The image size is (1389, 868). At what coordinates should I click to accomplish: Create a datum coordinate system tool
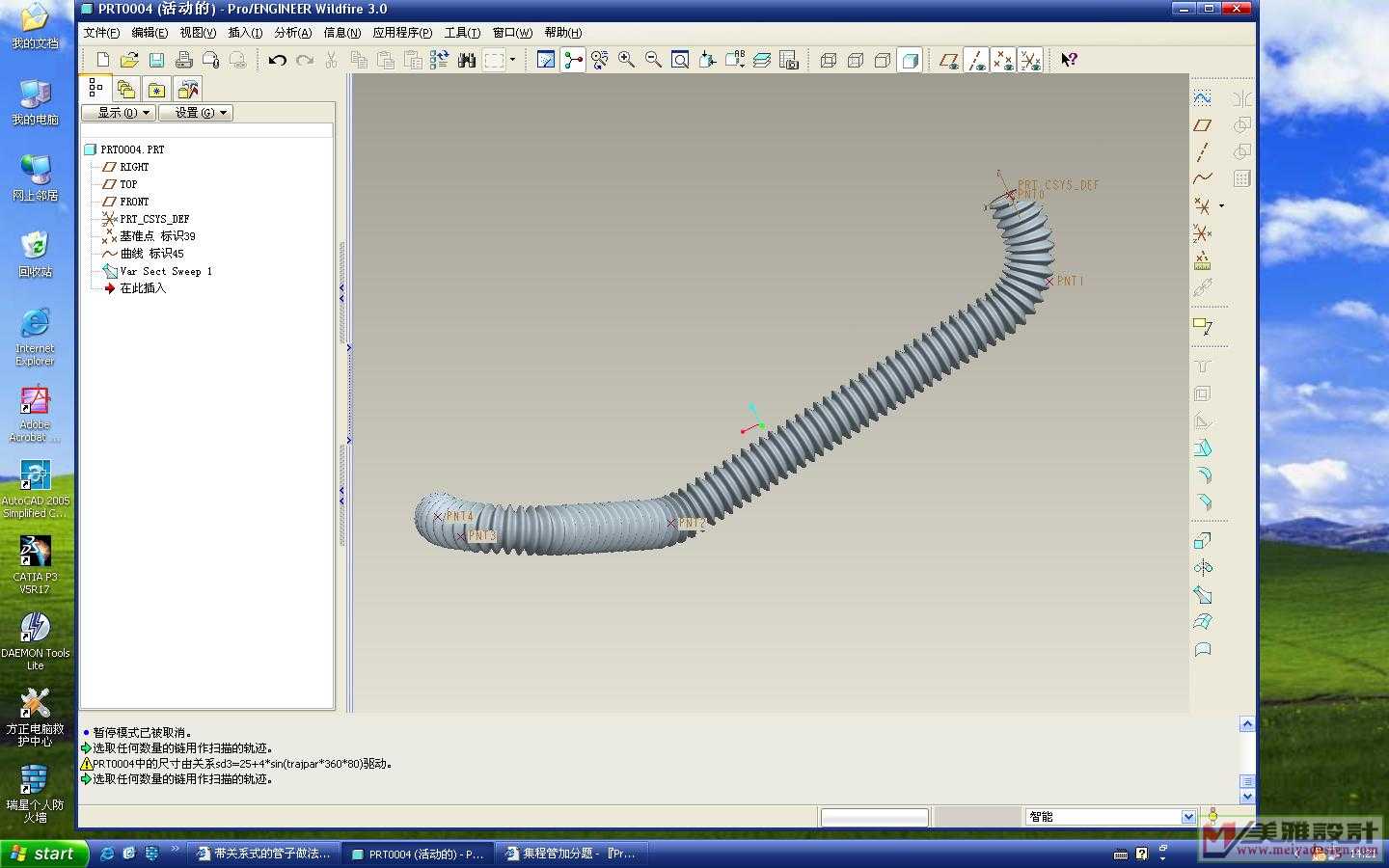tap(1202, 233)
